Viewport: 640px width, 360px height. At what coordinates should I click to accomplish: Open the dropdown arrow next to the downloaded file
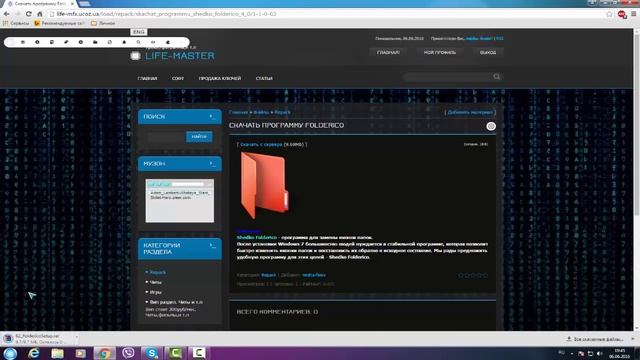(x=76, y=338)
